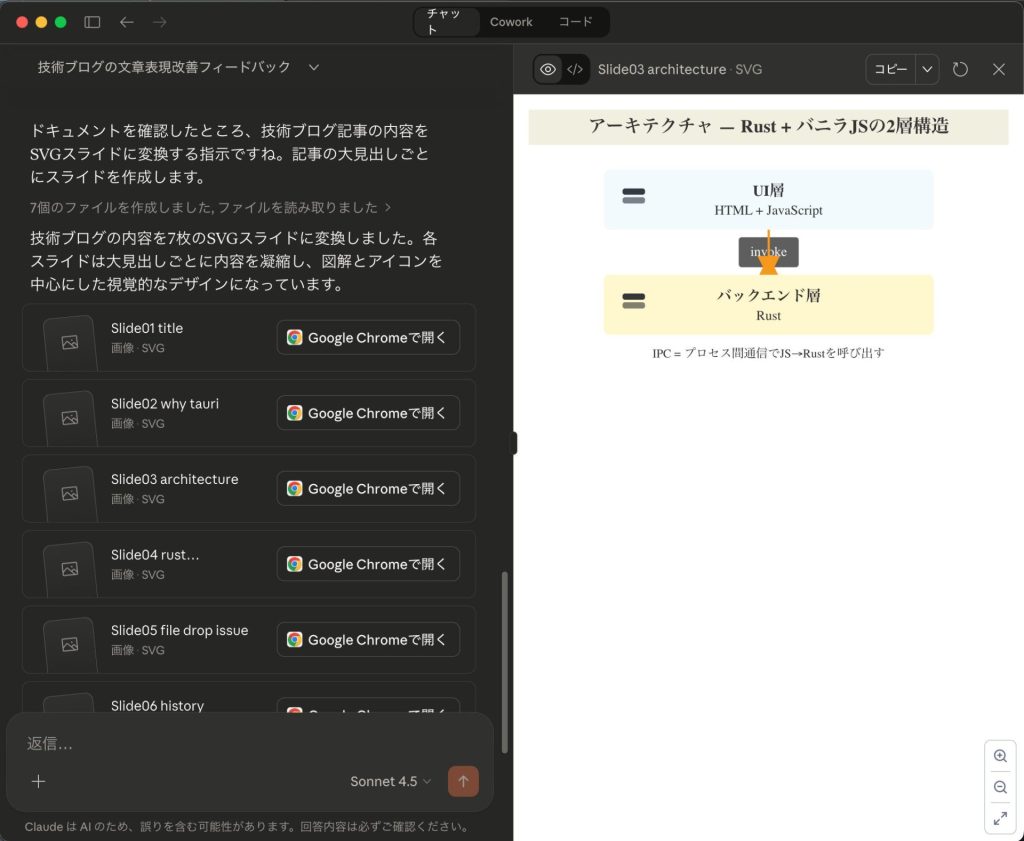Click the plus attachment icon
The image size is (1024, 841).
(x=38, y=781)
